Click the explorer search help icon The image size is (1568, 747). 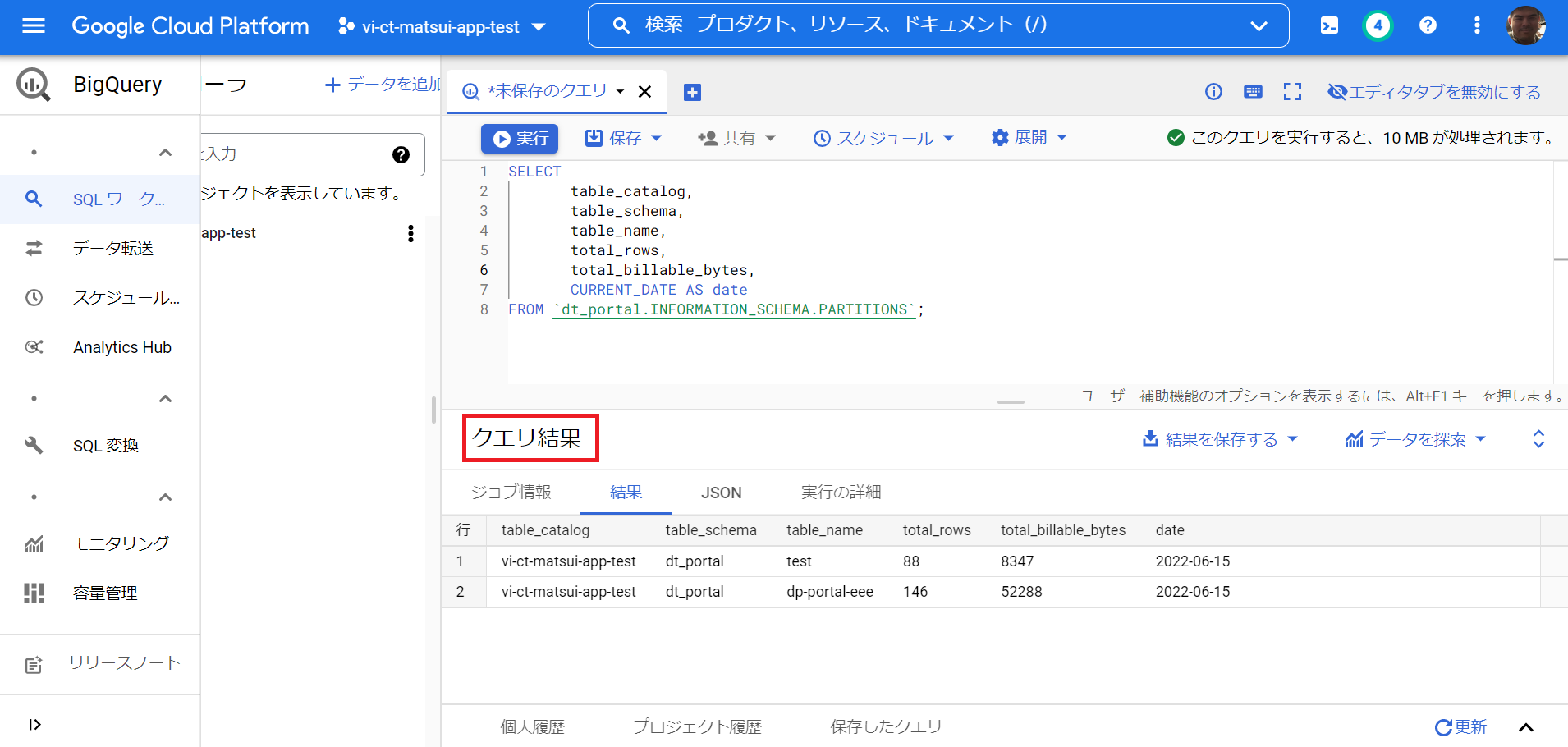pos(401,154)
